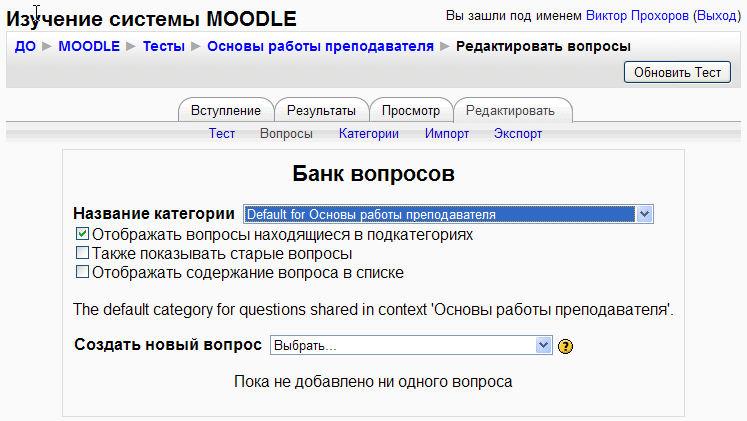Open the Результаты tab

[321, 110]
